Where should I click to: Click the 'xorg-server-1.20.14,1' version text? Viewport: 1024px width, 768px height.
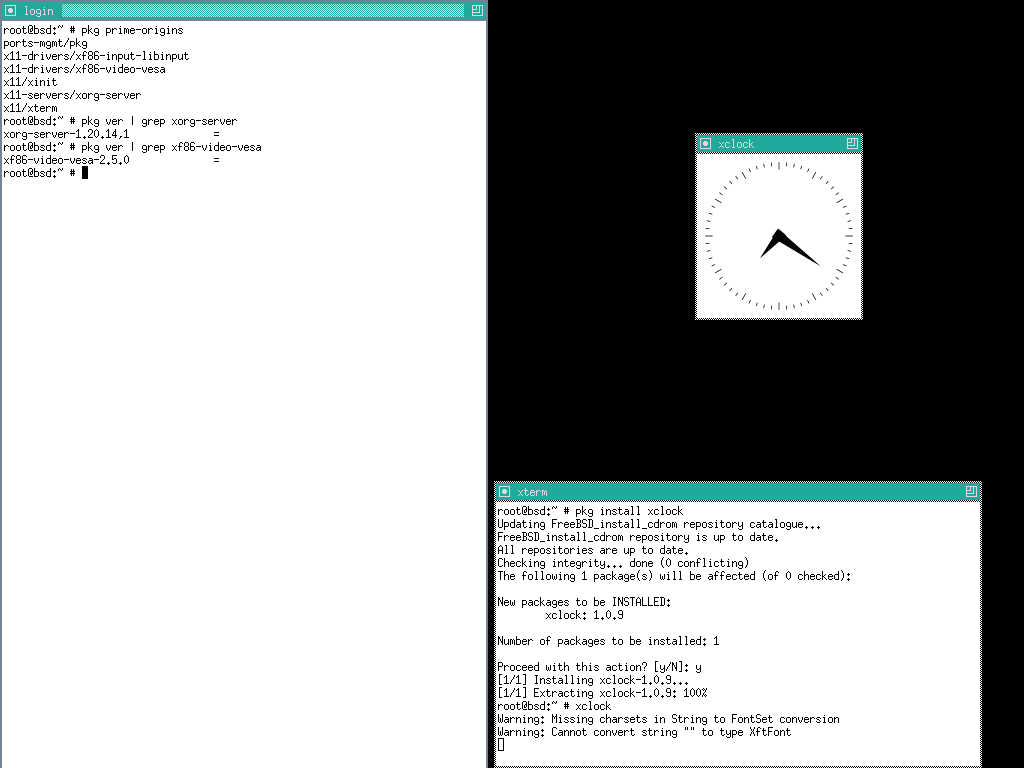tap(66, 134)
